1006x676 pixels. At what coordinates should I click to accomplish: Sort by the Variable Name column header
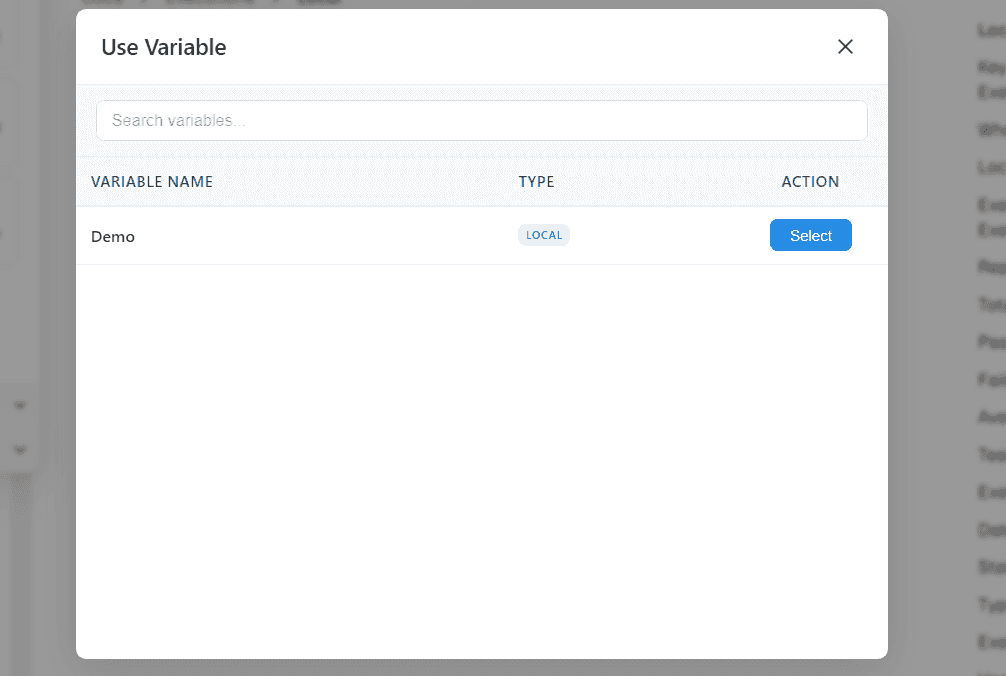point(152,182)
